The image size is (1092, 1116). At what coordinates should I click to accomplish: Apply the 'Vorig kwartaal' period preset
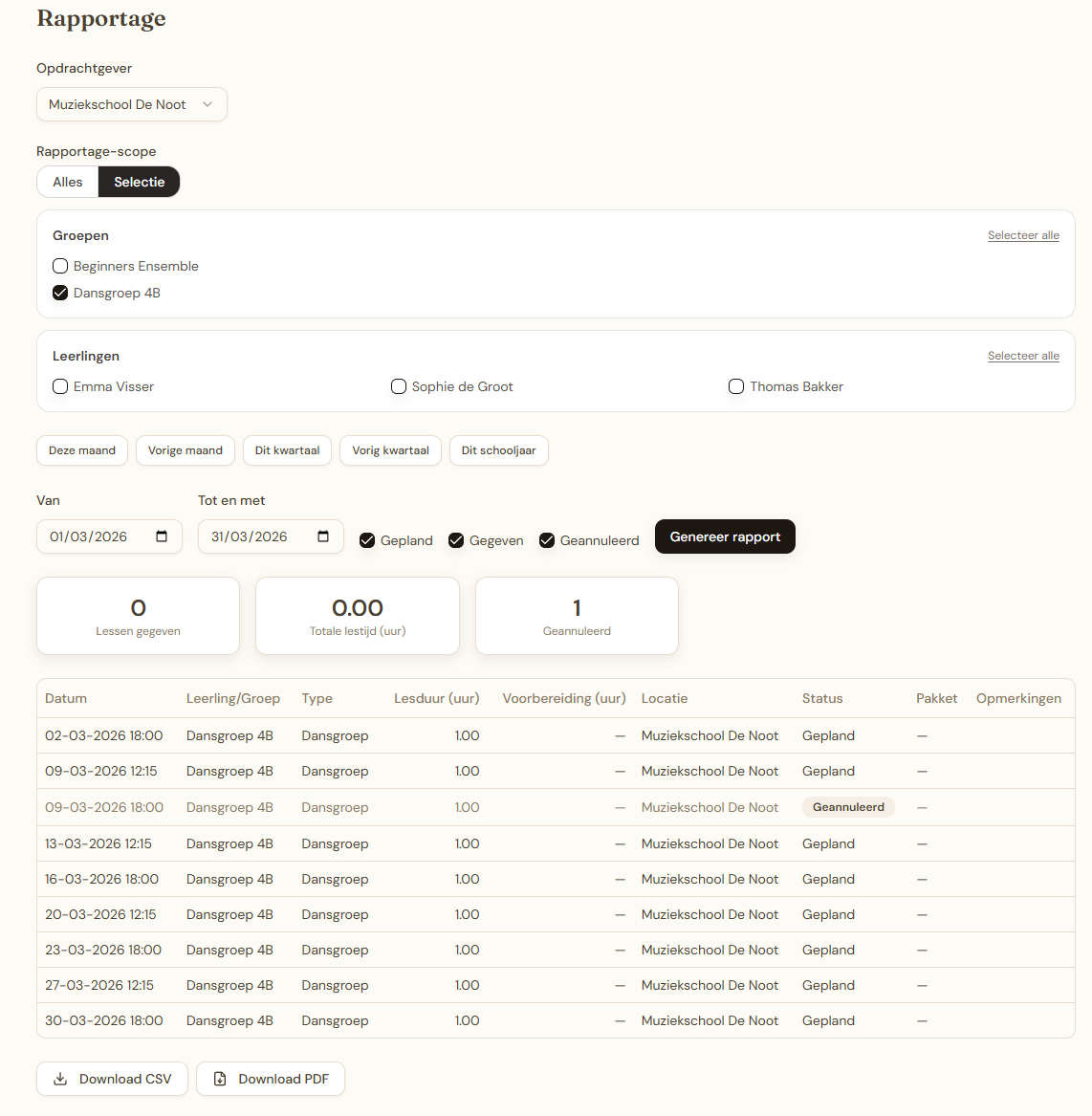(x=390, y=449)
